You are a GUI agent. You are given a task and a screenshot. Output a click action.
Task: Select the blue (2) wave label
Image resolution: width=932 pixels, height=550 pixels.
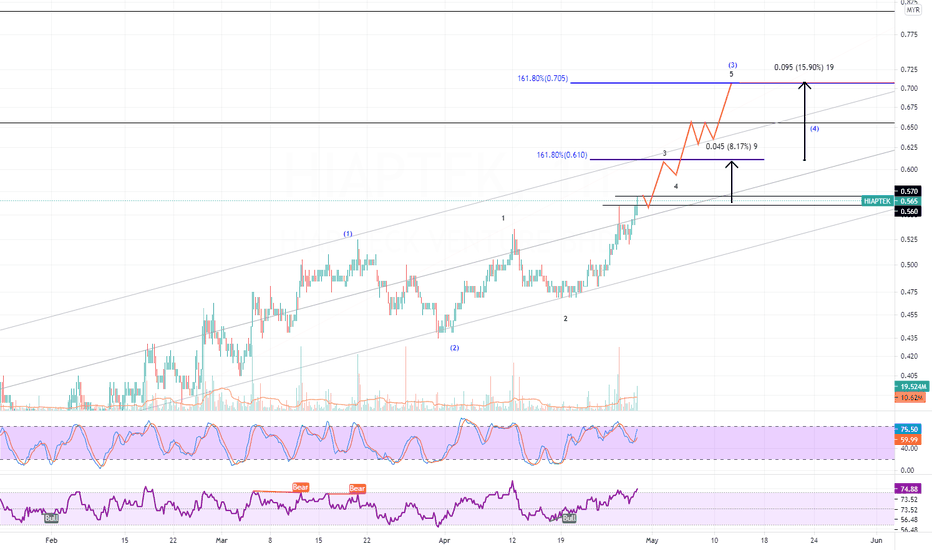click(x=454, y=348)
